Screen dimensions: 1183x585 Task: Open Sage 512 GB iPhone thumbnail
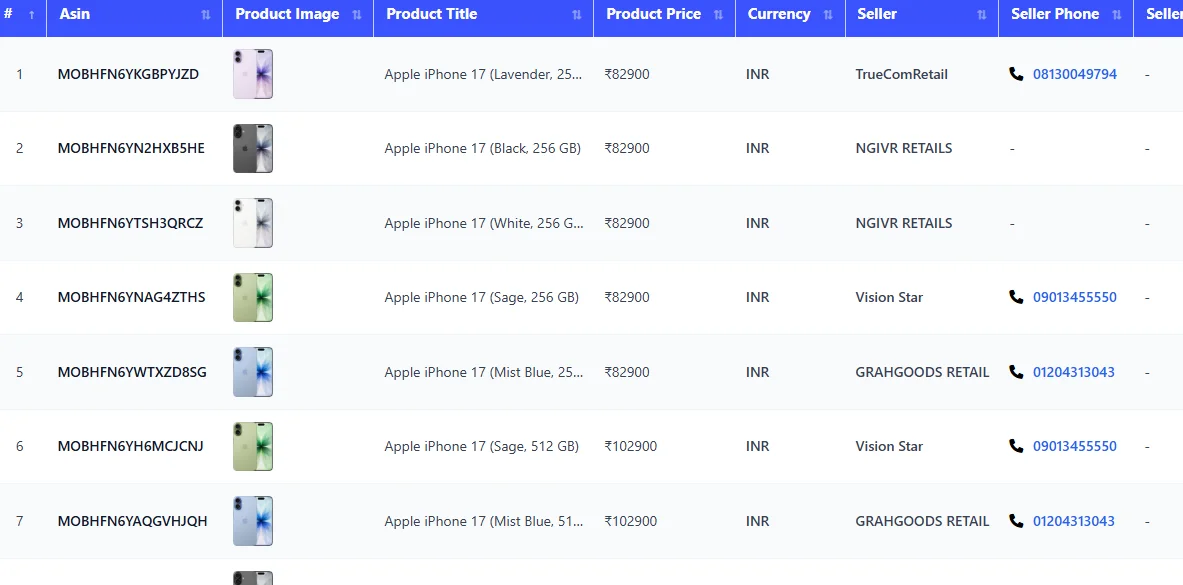coord(253,446)
